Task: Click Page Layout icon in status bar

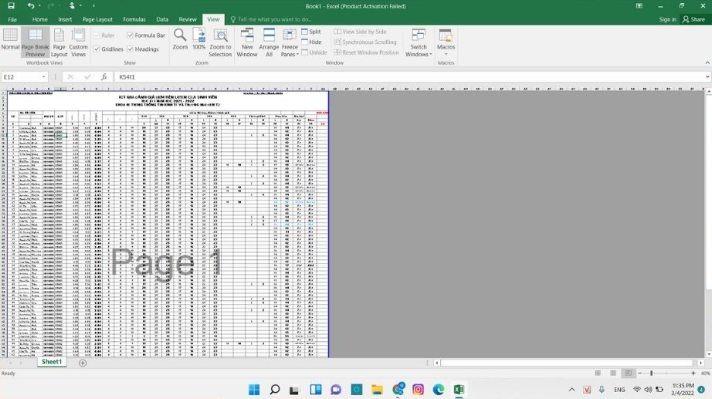Action: click(613, 373)
